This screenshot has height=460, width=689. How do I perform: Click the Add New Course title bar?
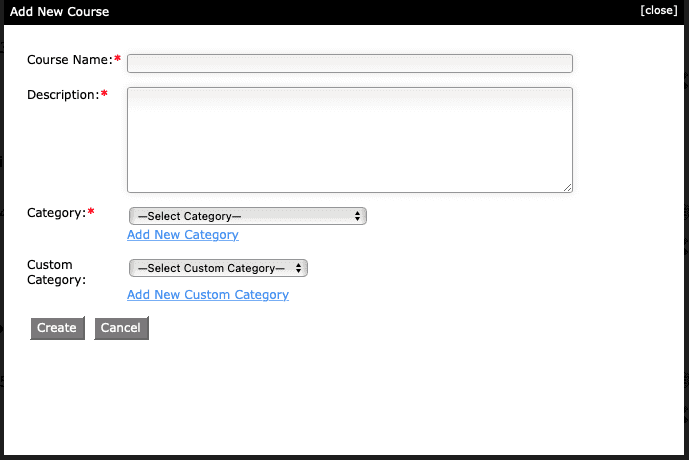pos(344,12)
